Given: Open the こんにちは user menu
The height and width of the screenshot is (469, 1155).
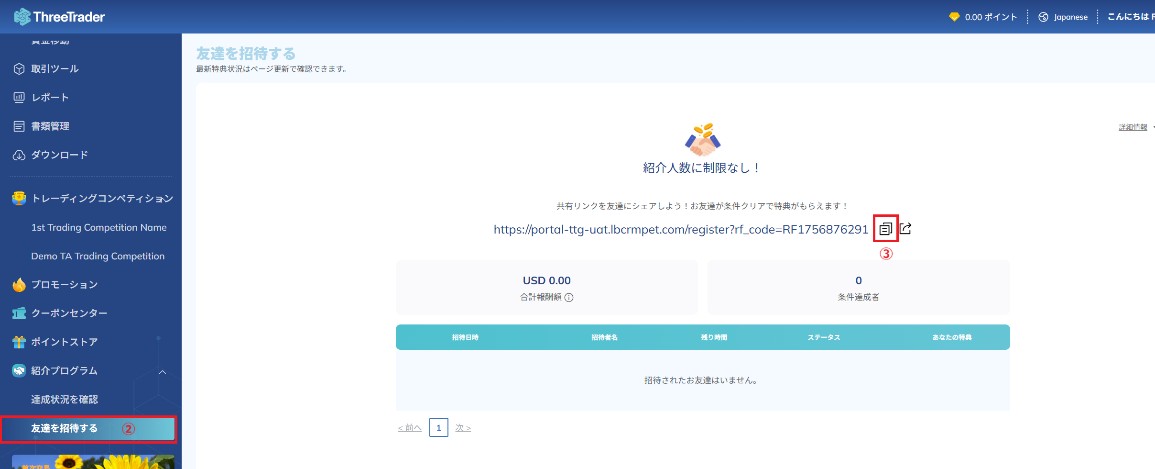Looking at the screenshot, I should pos(1131,17).
